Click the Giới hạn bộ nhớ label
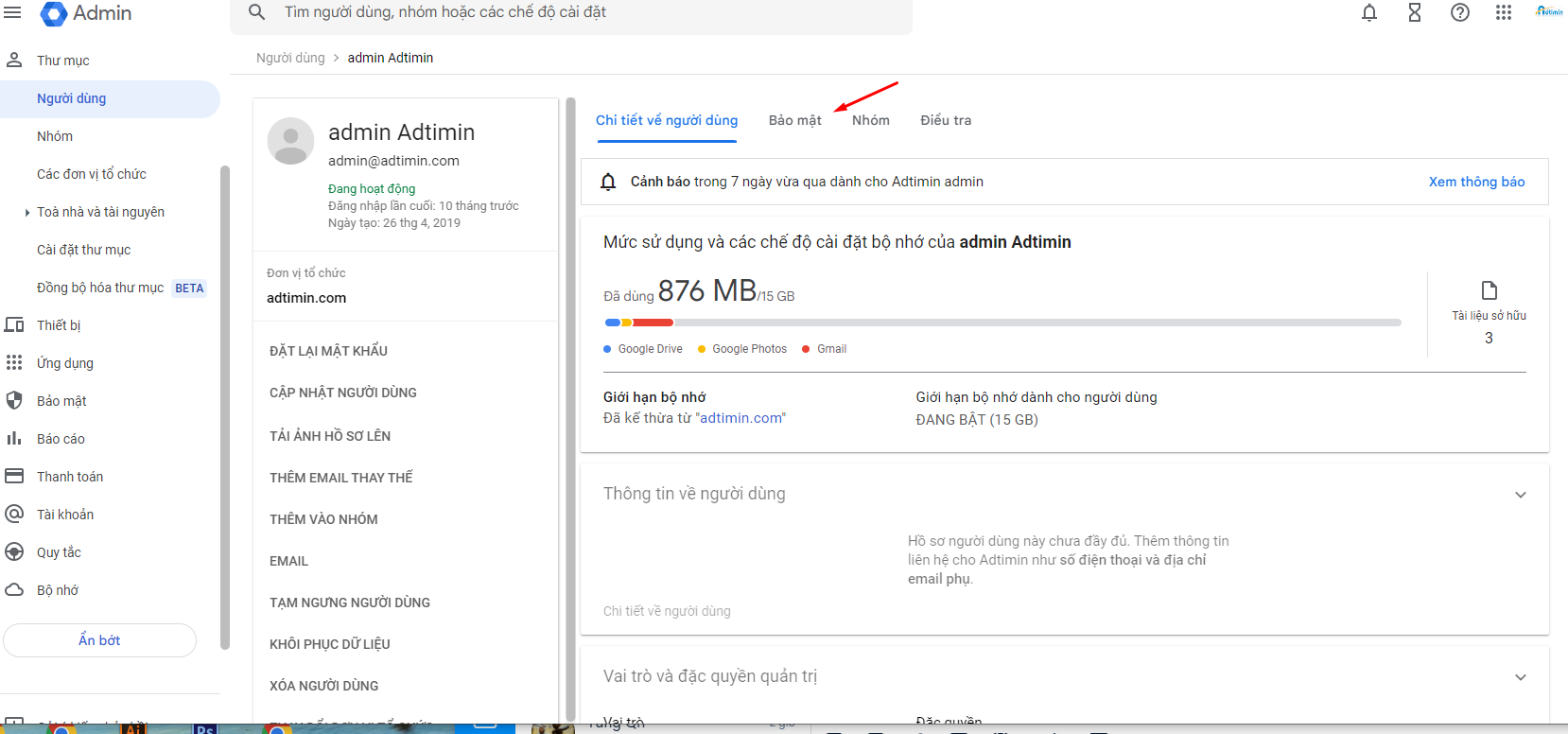Viewport: 1568px width, 734px height. [x=654, y=397]
